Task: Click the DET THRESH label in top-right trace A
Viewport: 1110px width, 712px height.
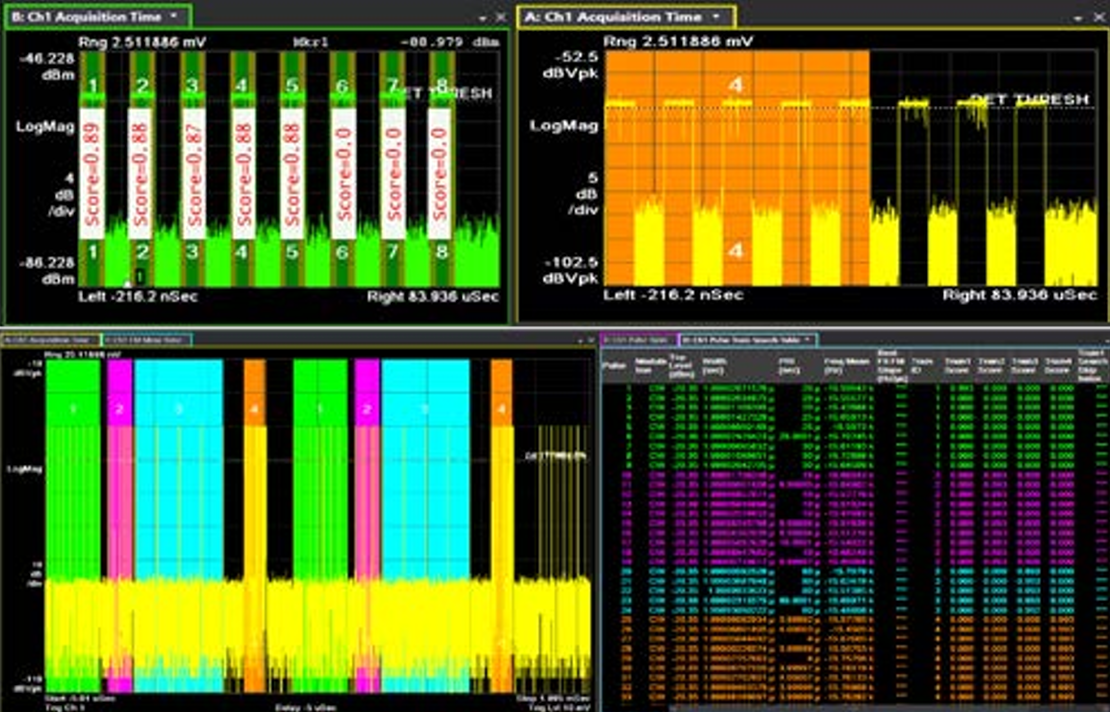Action: click(1029, 100)
